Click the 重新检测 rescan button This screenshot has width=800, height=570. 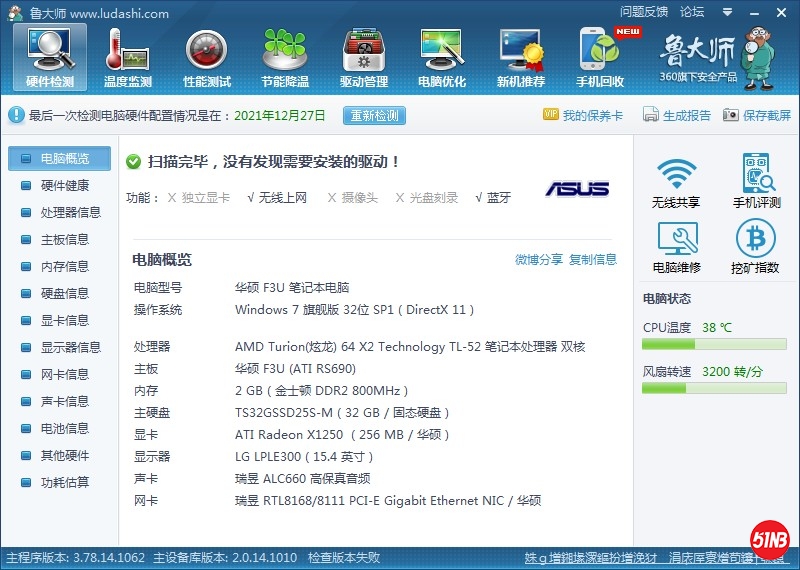pos(374,115)
